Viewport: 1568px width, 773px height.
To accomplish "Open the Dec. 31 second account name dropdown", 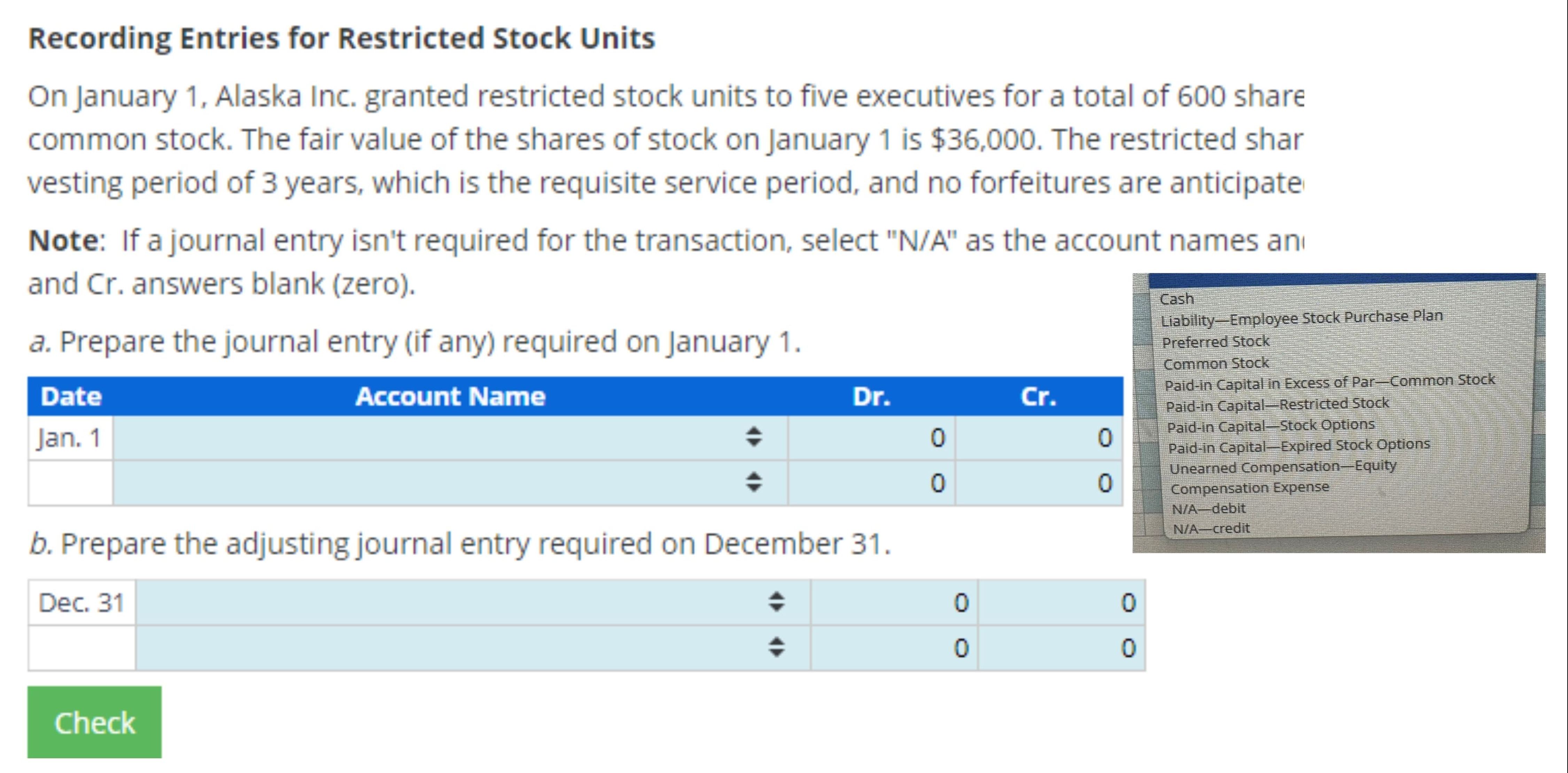I will click(x=778, y=649).
